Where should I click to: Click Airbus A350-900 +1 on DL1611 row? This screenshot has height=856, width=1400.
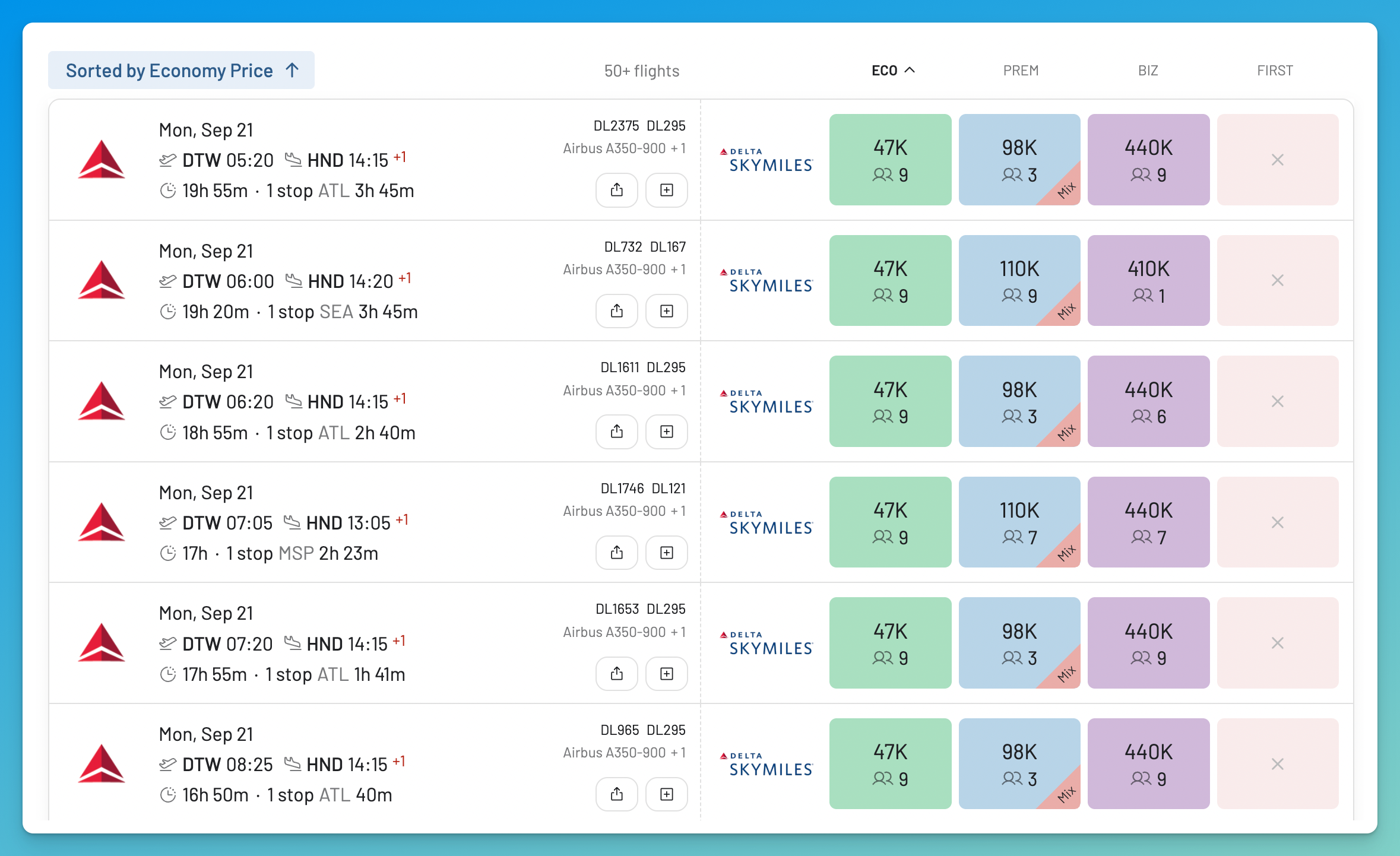point(624,391)
